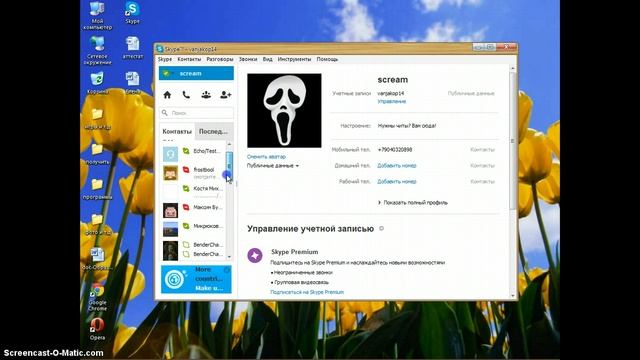Switch to the Контакты tab
The height and width of the screenshot is (360, 640).
tap(177, 131)
